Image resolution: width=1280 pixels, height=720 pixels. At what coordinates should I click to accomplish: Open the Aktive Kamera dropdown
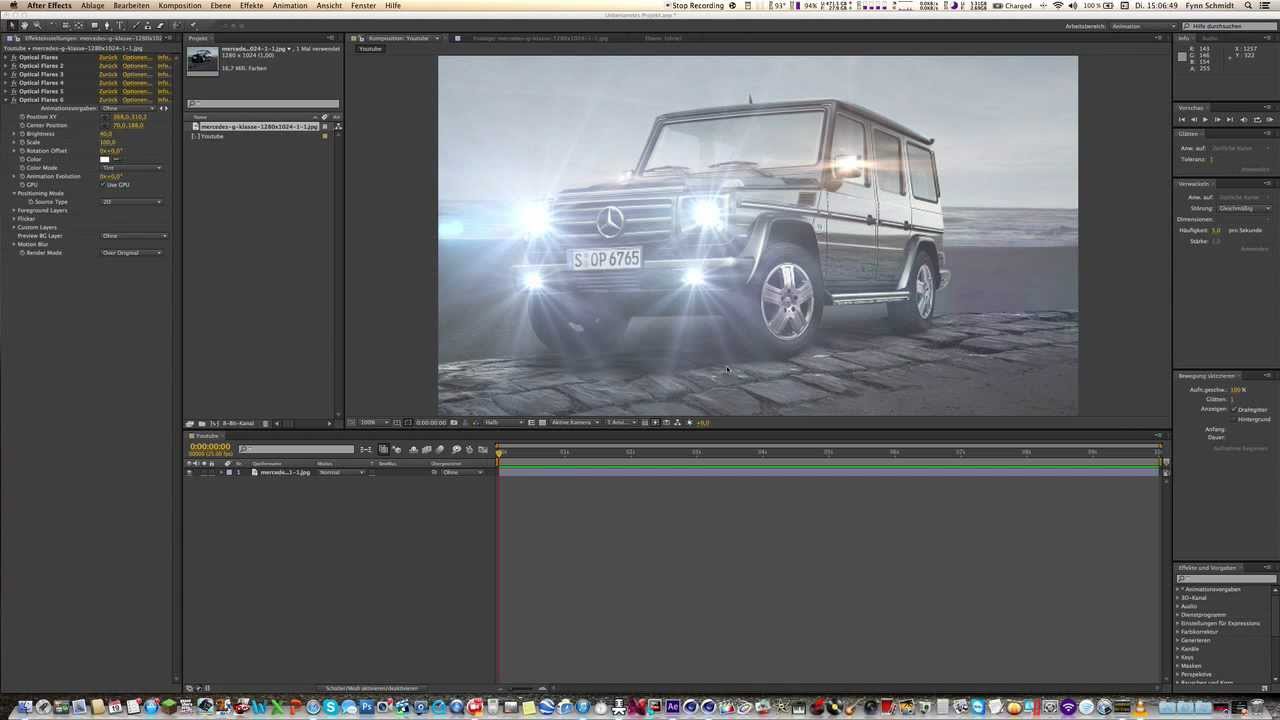(x=575, y=422)
